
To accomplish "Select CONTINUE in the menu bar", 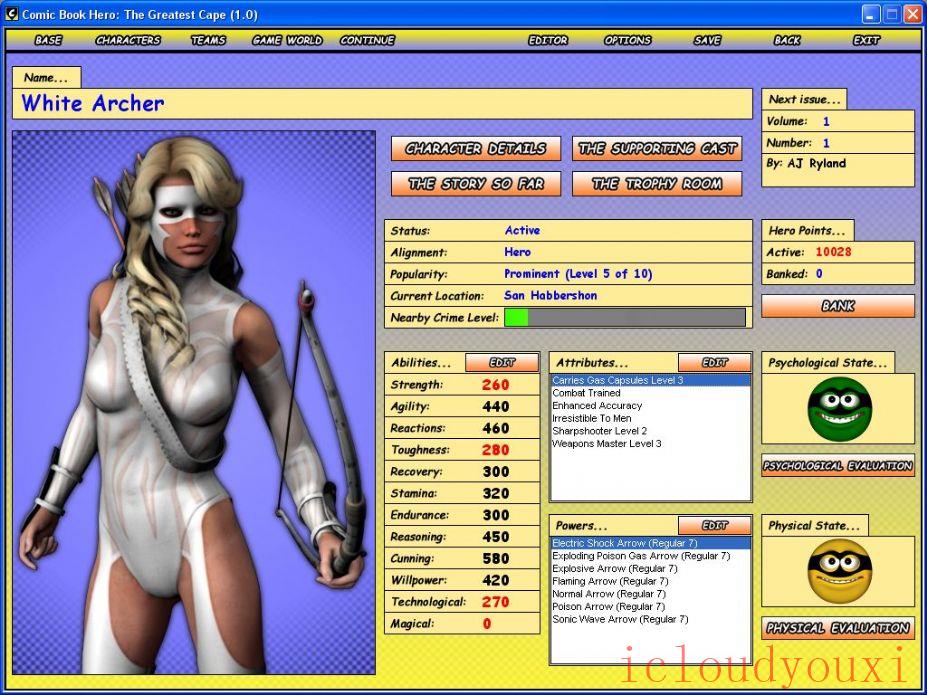I will [x=367, y=40].
